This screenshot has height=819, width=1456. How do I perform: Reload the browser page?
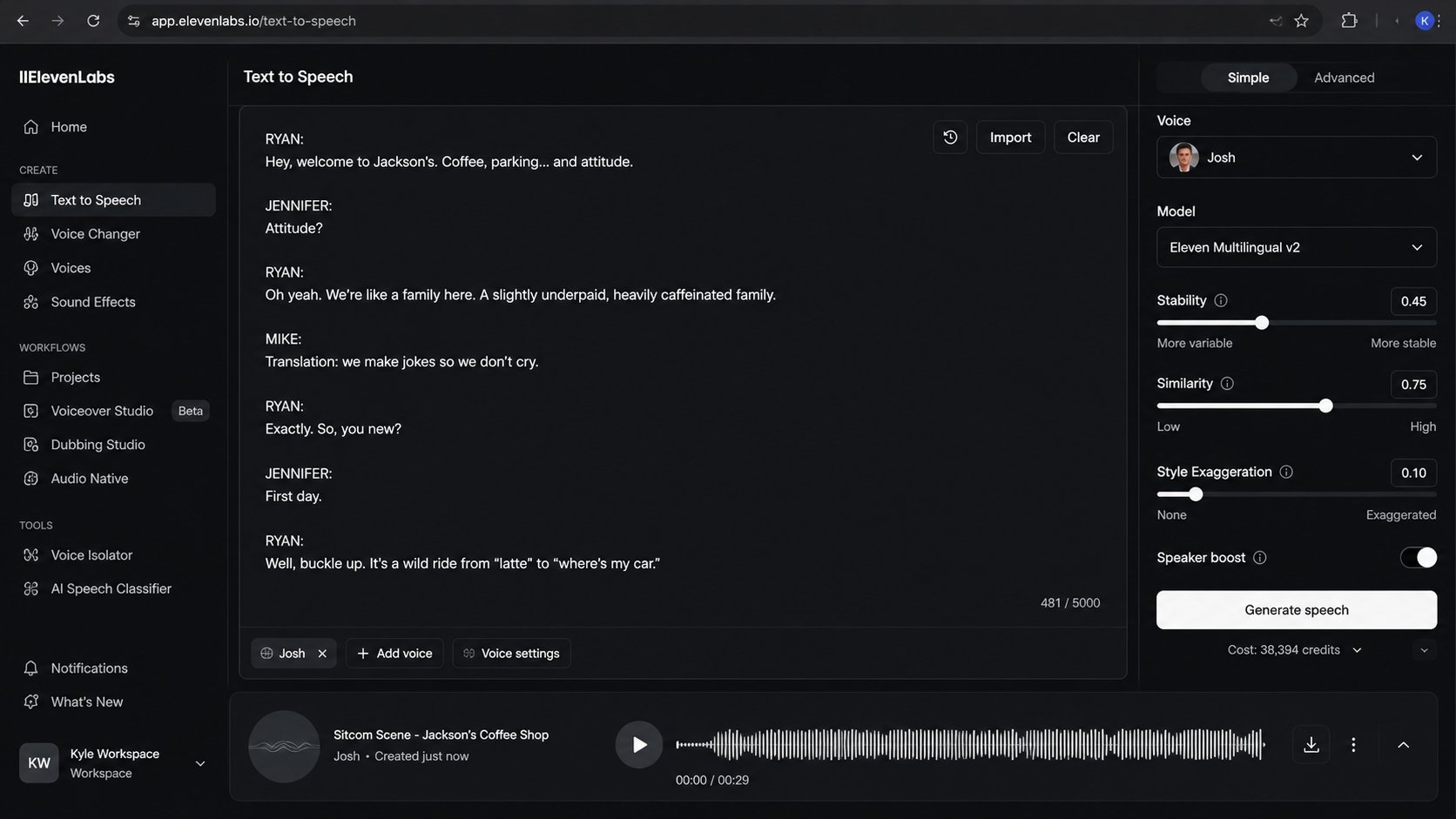point(93,21)
